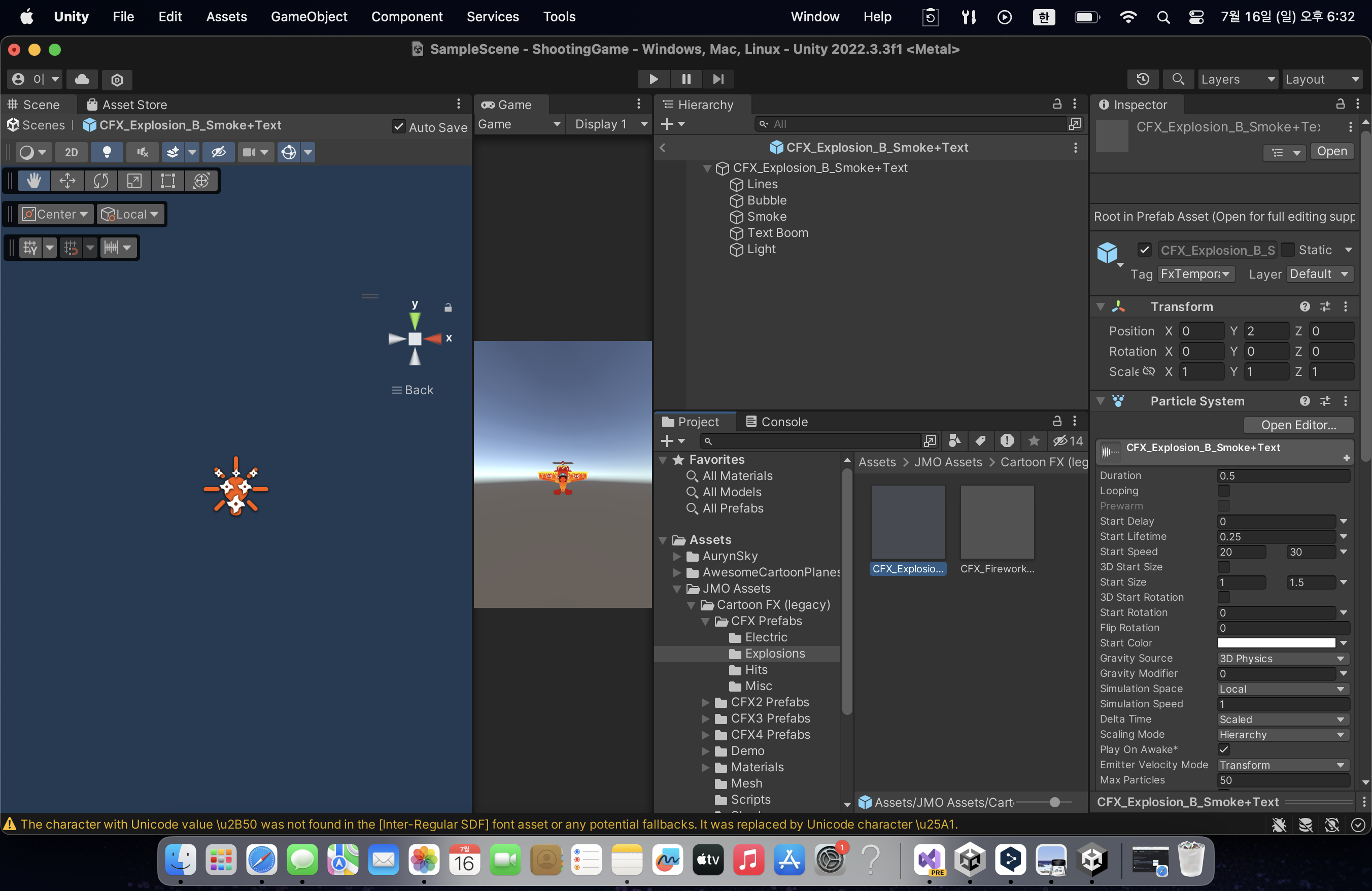Switch to the Console tab
Screen dimensions: 1372x891
[x=776, y=421]
